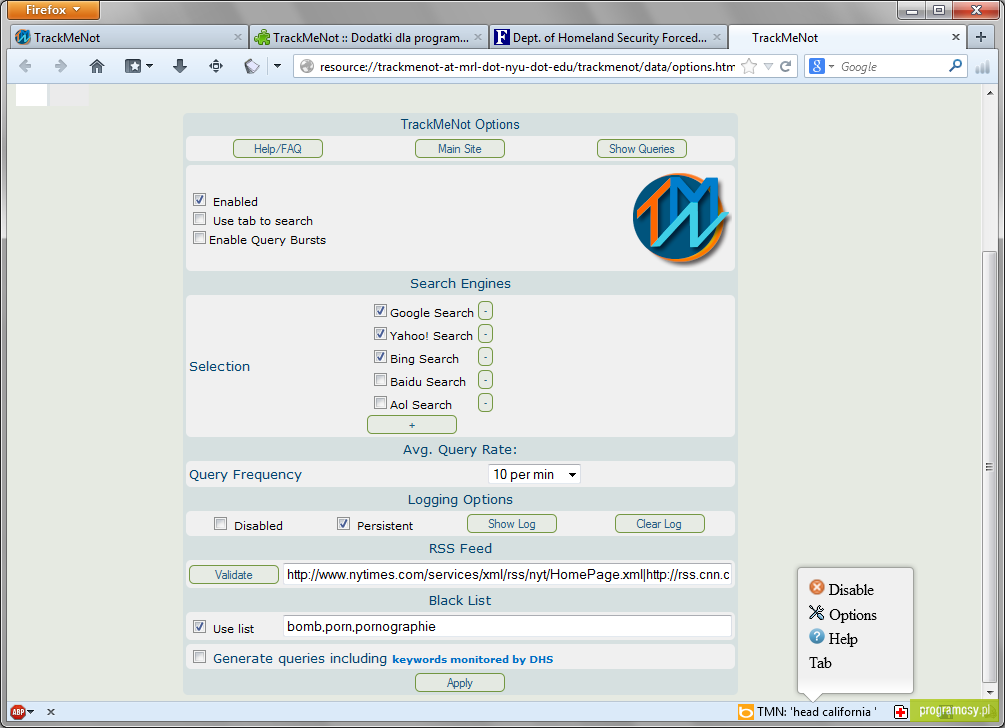Click the TrackMeNot TM logo
Viewport: 1005px width, 728px height.
pos(681,218)
